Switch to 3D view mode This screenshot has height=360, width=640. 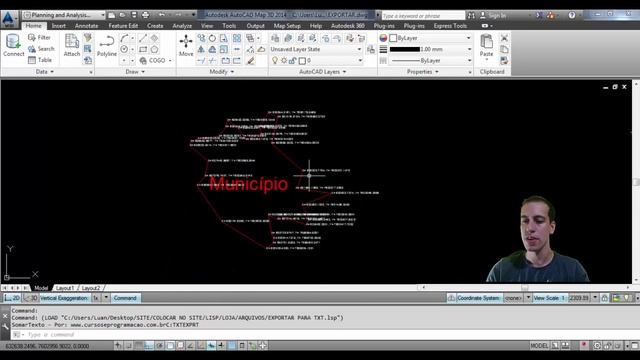click(x=30, y=298)
